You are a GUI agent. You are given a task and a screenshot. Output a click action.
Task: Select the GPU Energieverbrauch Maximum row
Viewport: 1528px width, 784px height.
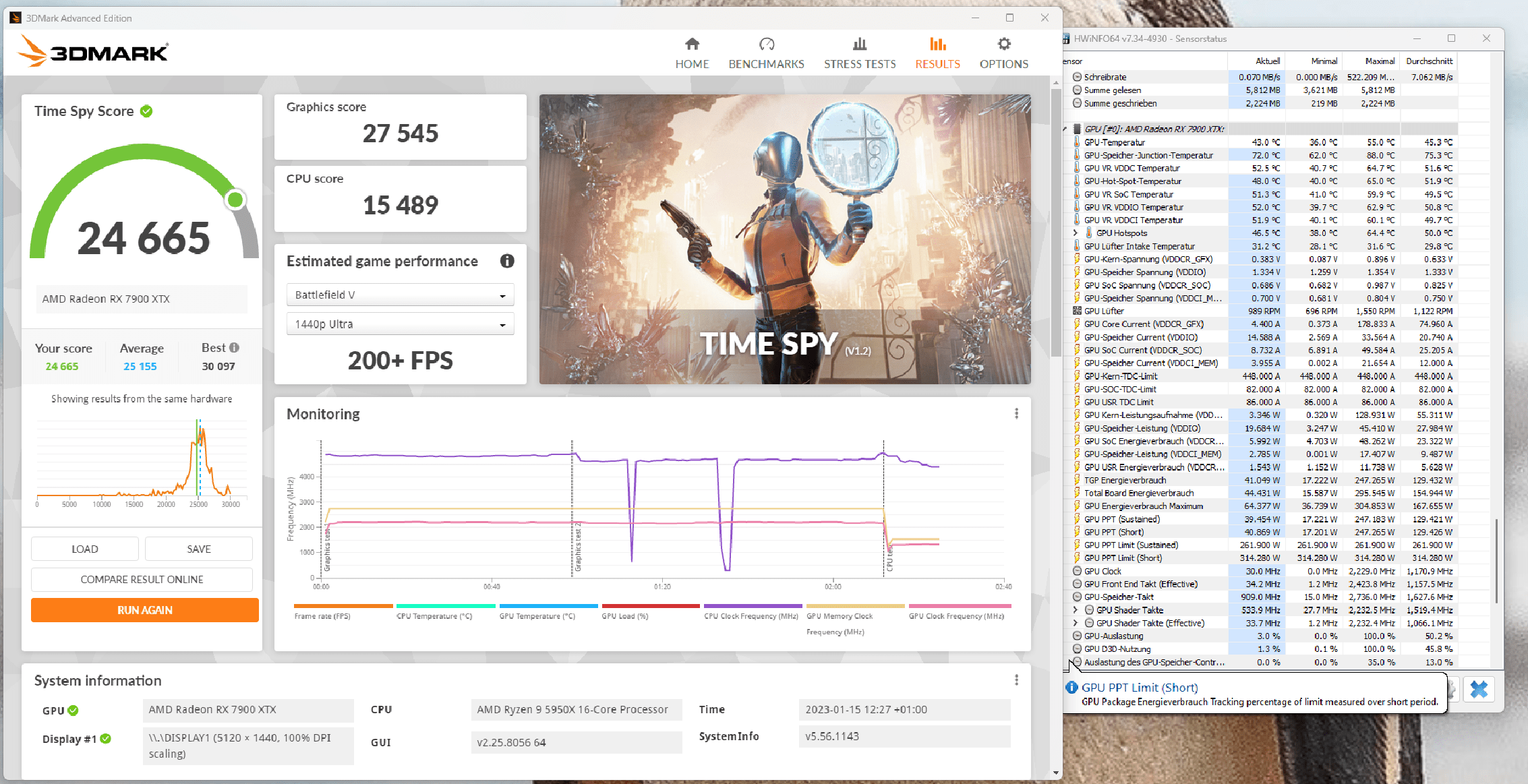[1261, 506]
